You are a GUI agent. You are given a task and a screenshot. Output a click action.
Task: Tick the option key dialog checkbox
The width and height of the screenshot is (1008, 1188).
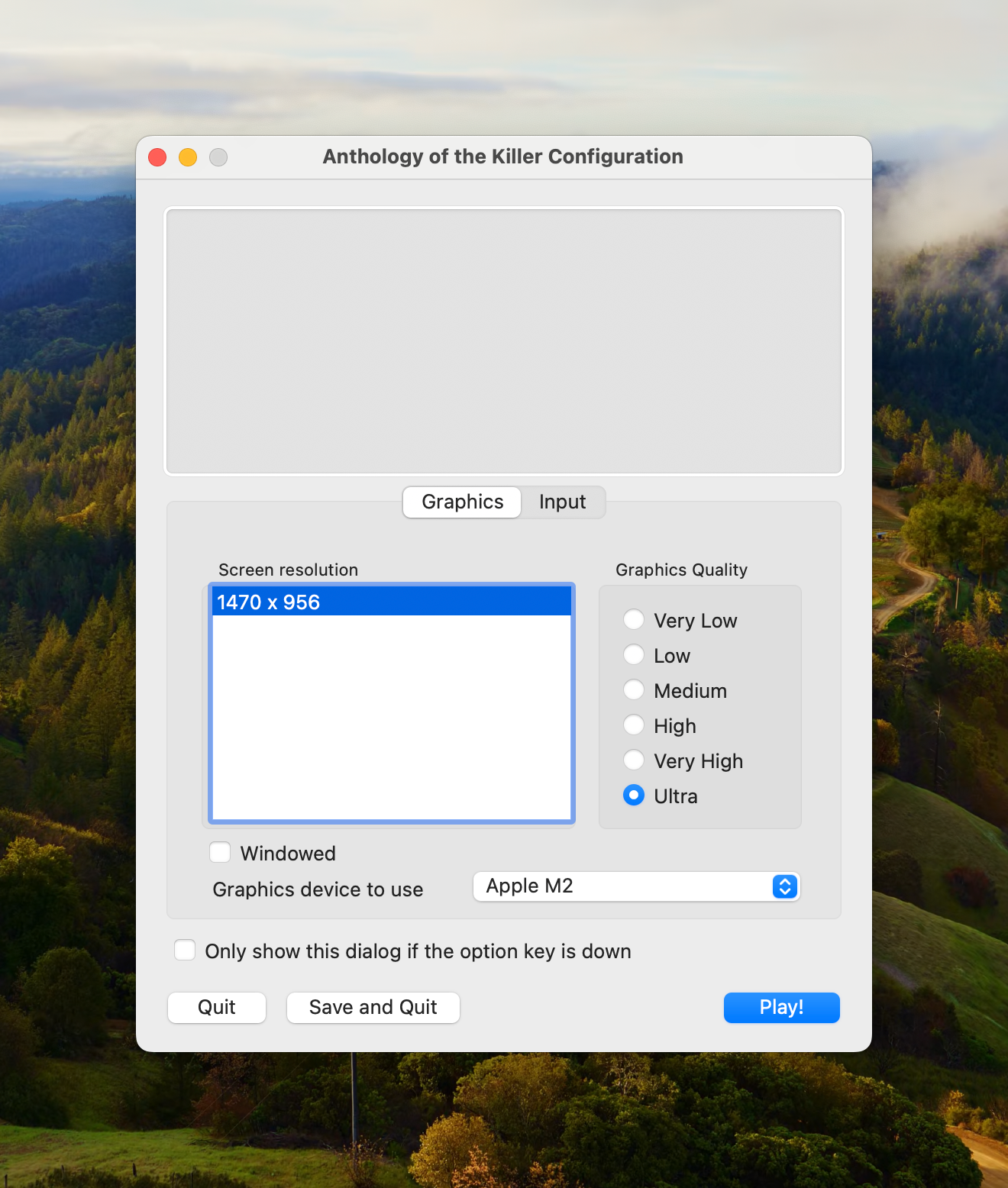[185, 950]
